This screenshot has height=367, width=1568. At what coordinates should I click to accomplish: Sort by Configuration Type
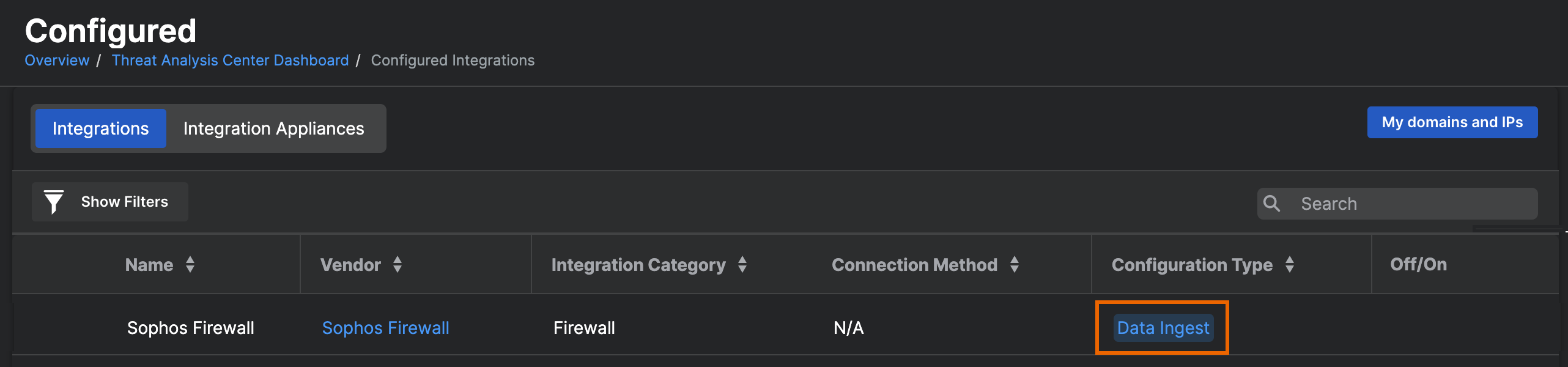1290,264
